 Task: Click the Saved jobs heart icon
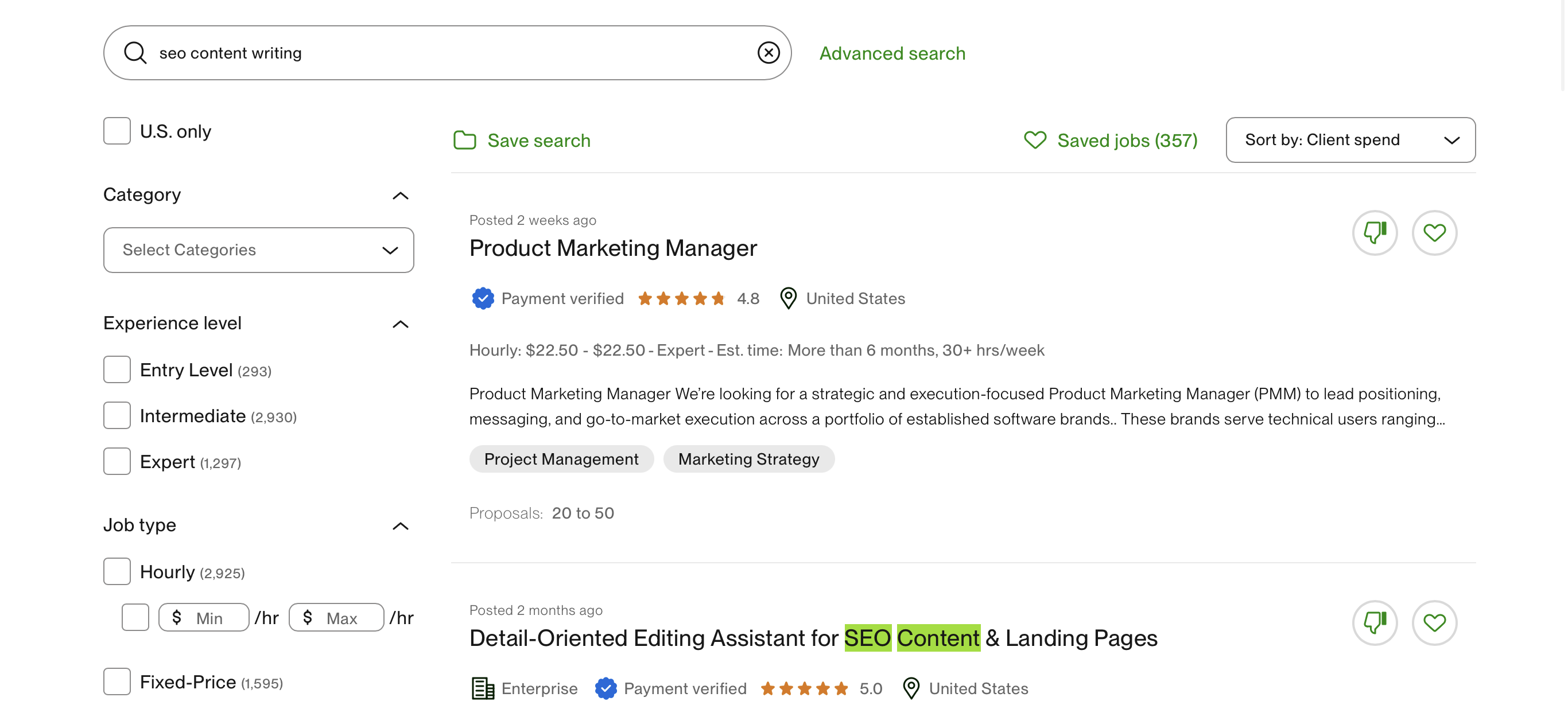[1035, 141]
